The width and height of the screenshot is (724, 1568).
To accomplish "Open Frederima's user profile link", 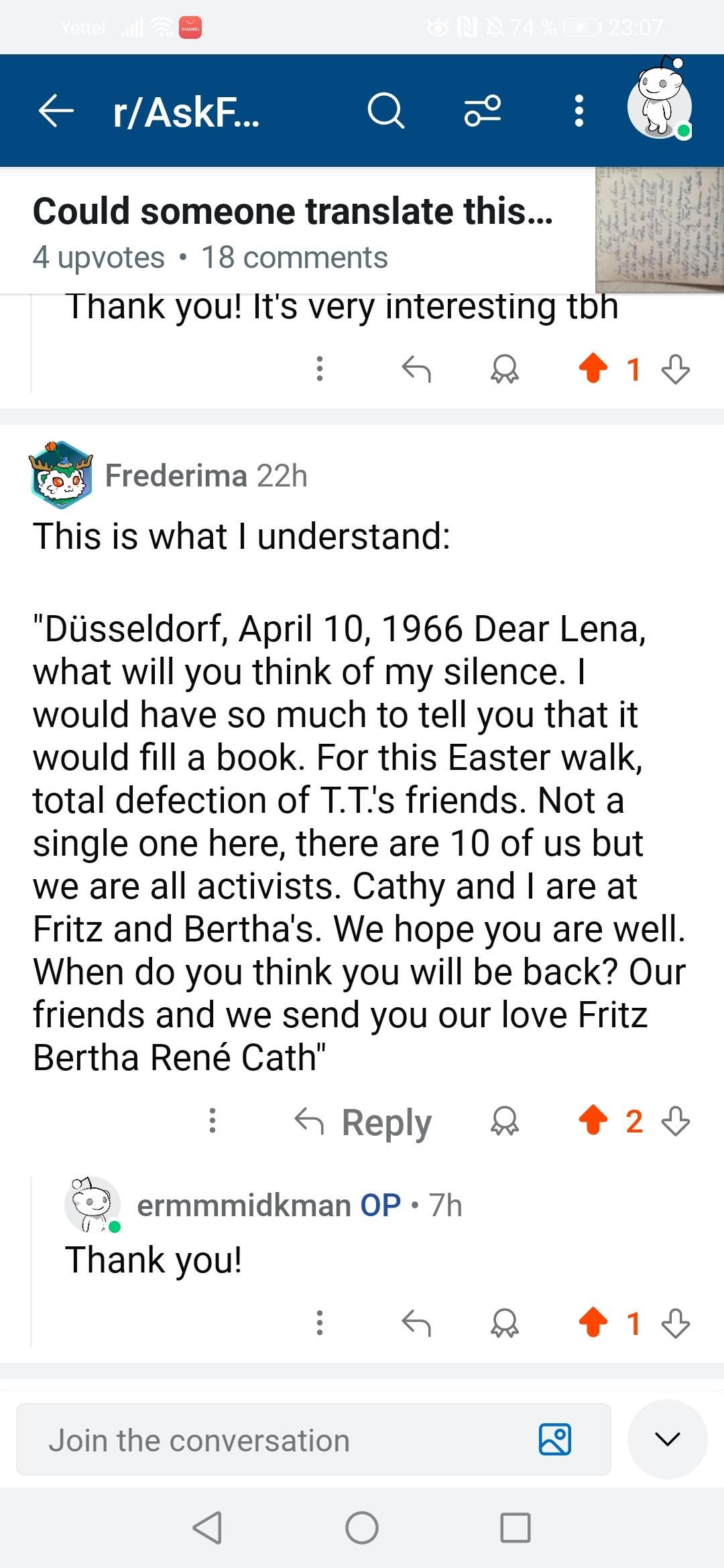I will pyautogui.click(x=176, y=476).
